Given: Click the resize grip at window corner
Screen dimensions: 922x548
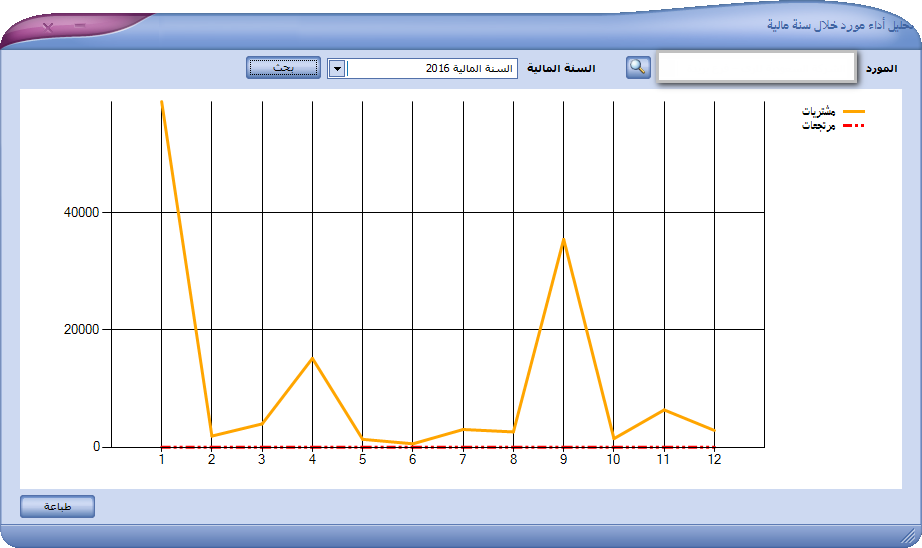Looking at the screenshot, I should tap(909, 535).
